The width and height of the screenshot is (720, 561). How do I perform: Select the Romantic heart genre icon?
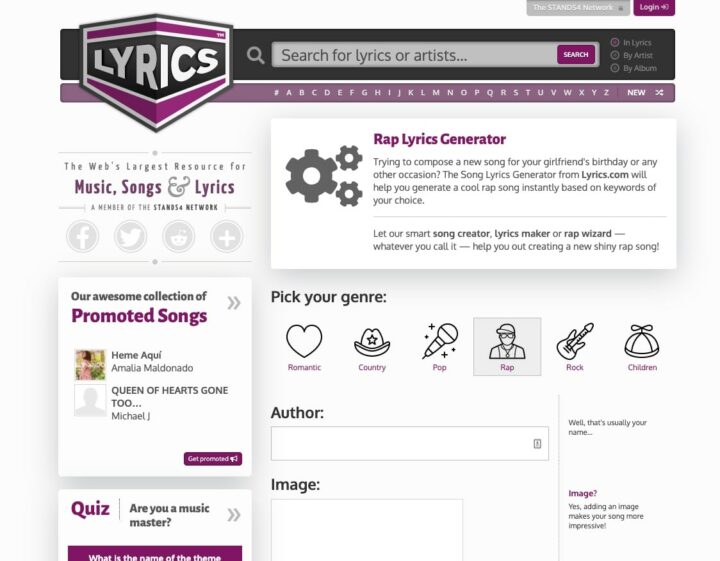(304, 342)
